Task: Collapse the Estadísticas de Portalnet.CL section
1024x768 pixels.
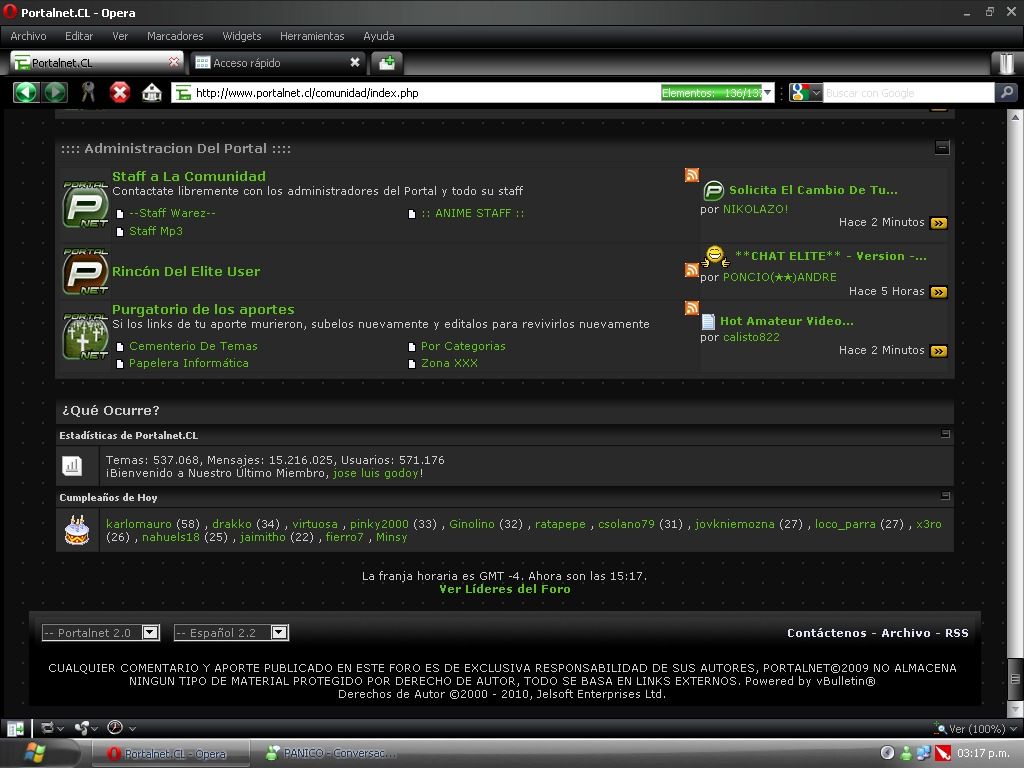Action: [x=945, y=434]
